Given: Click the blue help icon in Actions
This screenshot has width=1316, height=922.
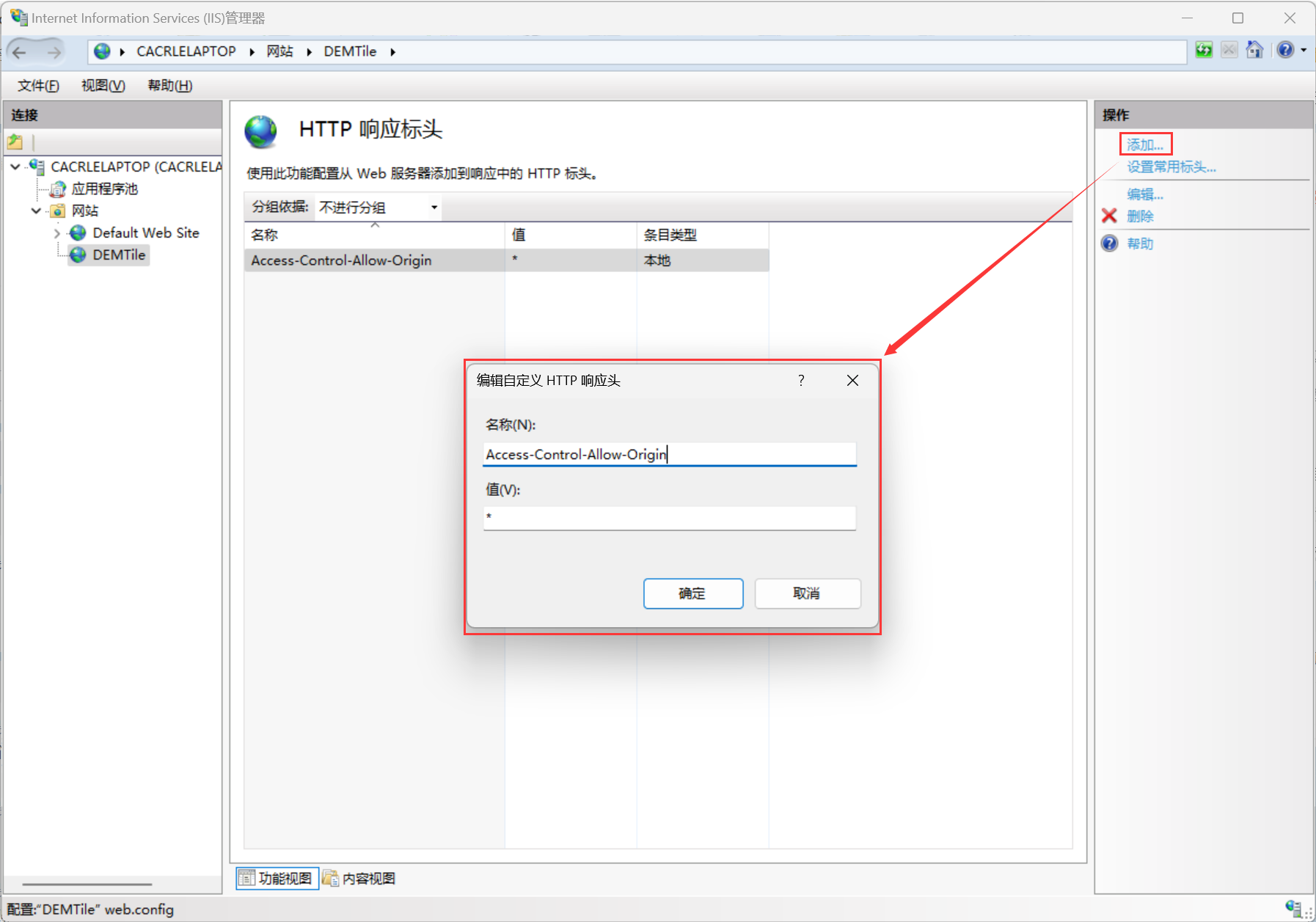Looking at the screenshot, I should tap(1109, 244).
